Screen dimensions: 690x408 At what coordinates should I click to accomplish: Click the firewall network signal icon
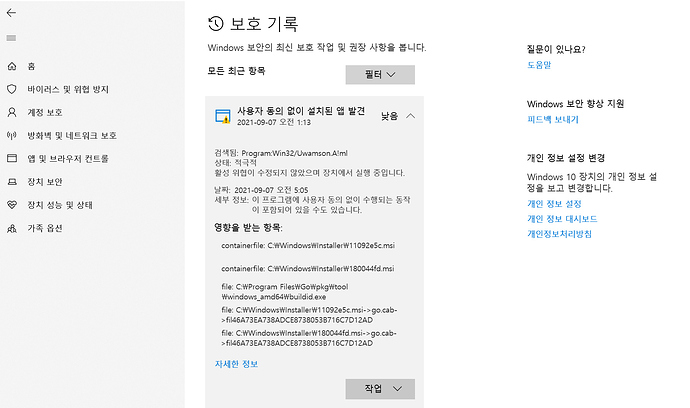(12, 135)
